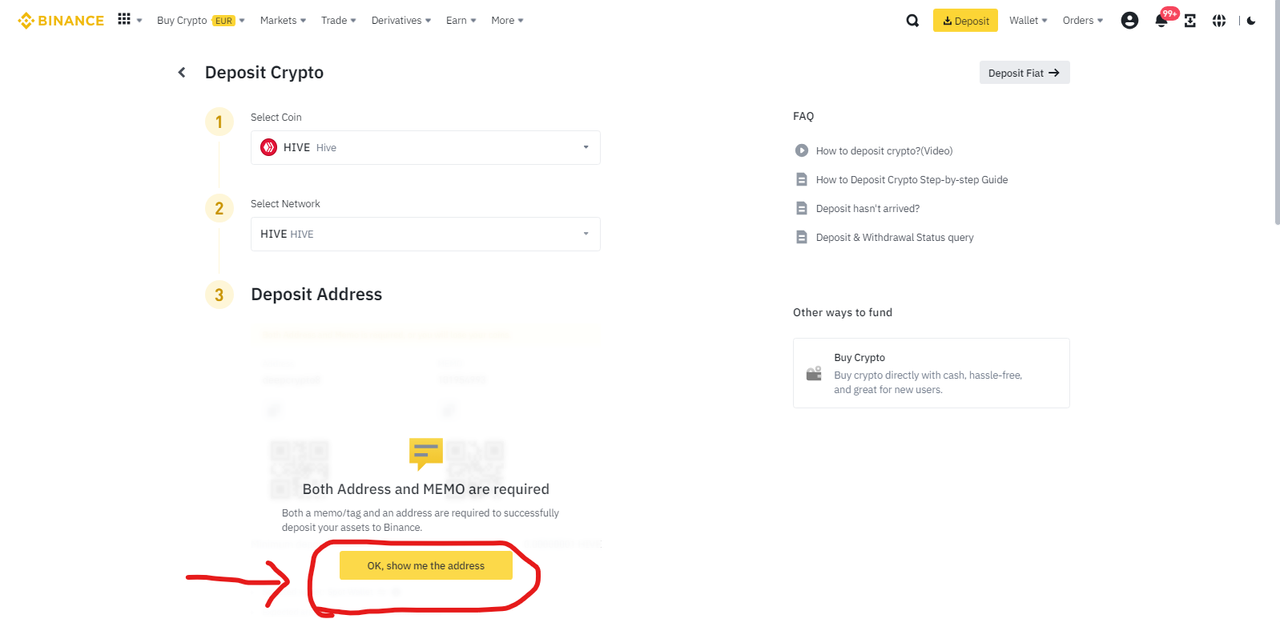Select the Buy Crypto funding card
This screenshot has height=622, width=1280.
pos(931,373)
